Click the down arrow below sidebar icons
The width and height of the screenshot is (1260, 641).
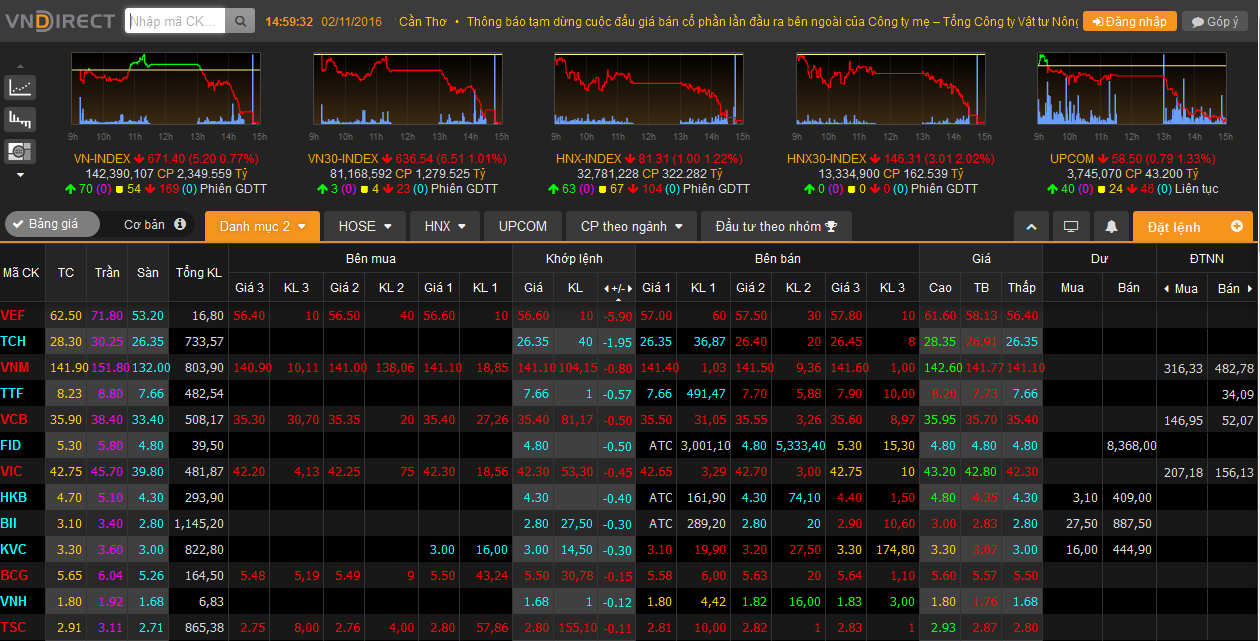[20, 175]
